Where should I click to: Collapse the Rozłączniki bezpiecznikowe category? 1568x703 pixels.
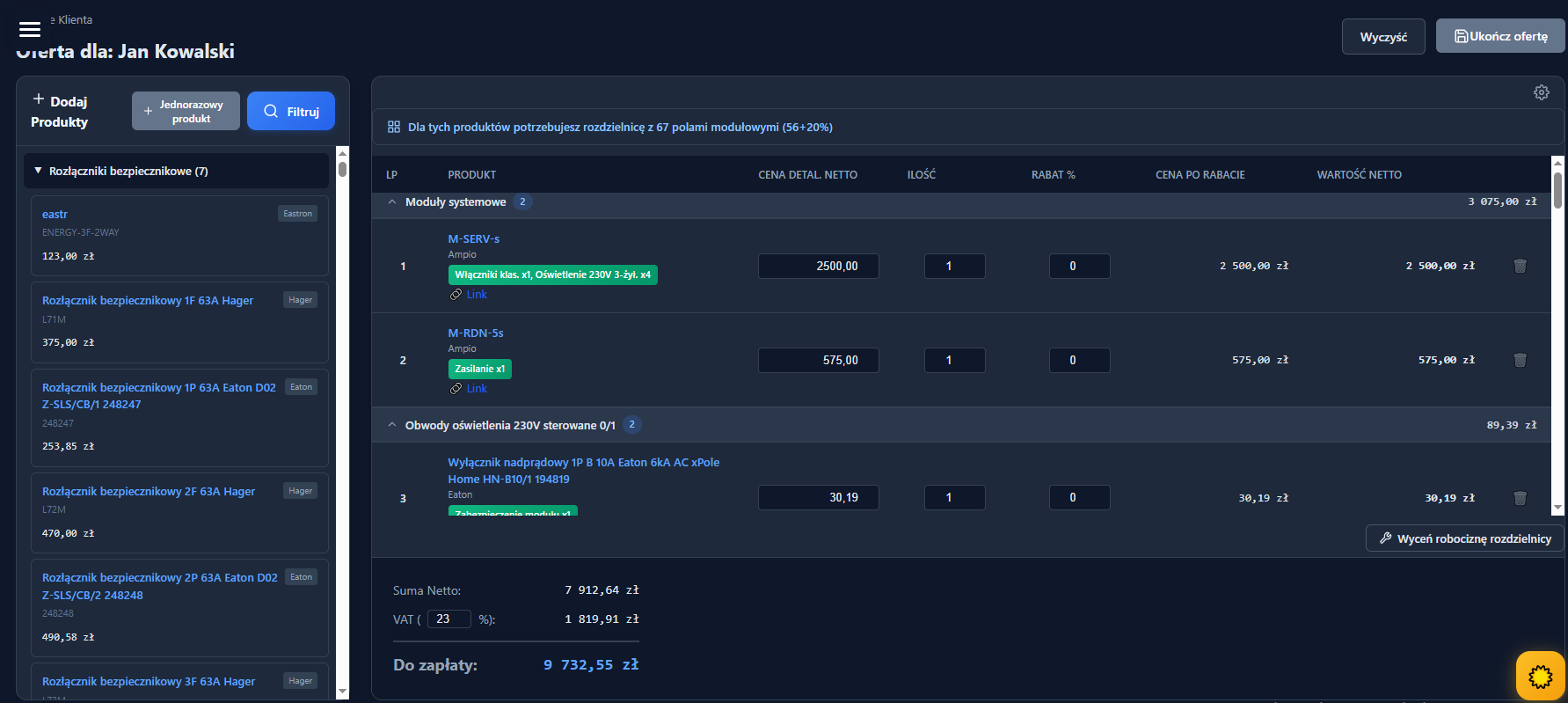pos(39,171)
